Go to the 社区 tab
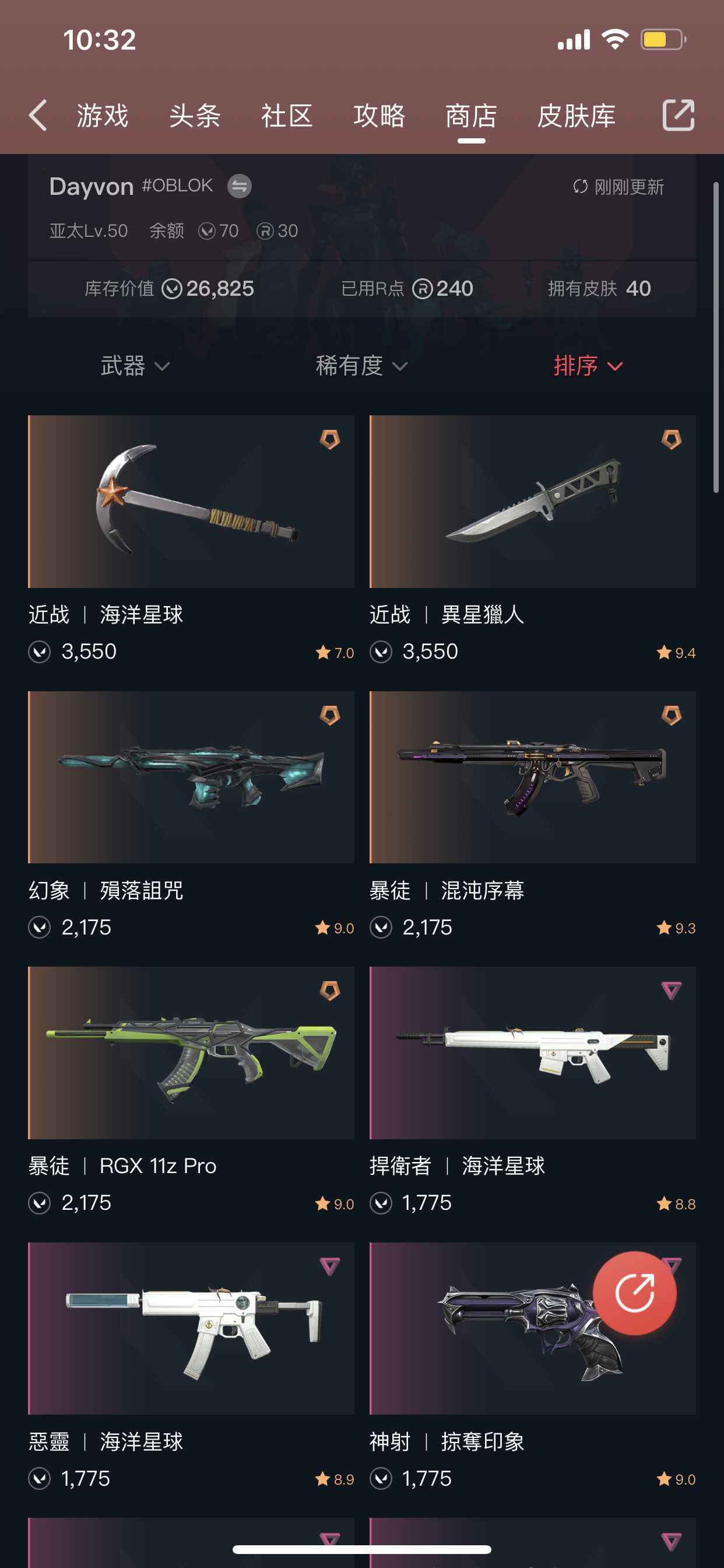Viewport: 724px width, 1568px height. [287, 116]
